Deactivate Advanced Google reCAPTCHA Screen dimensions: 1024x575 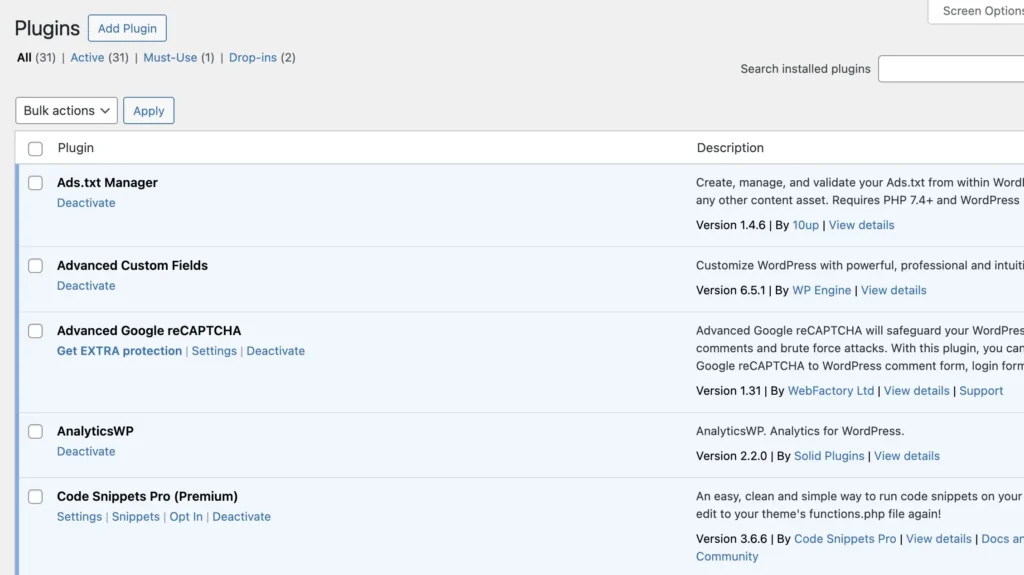(276, 351)
